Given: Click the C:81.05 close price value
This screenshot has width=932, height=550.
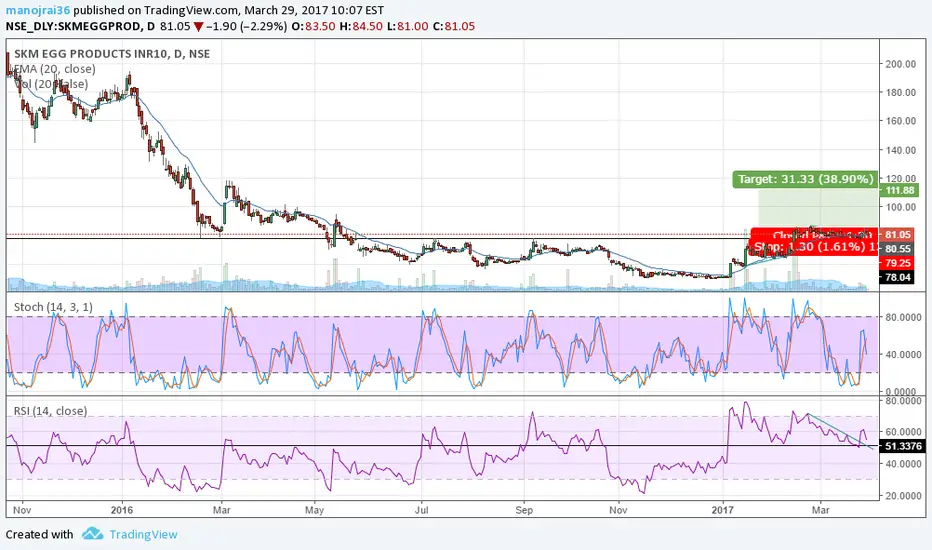Looking at the screenshot, I should pos(454,26).
